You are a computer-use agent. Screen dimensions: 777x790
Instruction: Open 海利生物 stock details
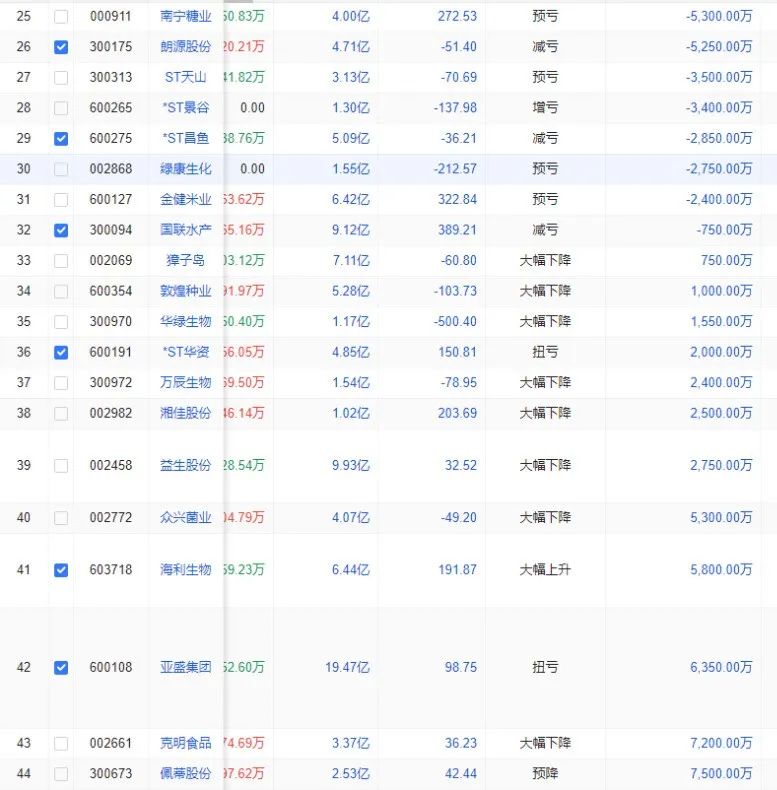pos(185,570)
